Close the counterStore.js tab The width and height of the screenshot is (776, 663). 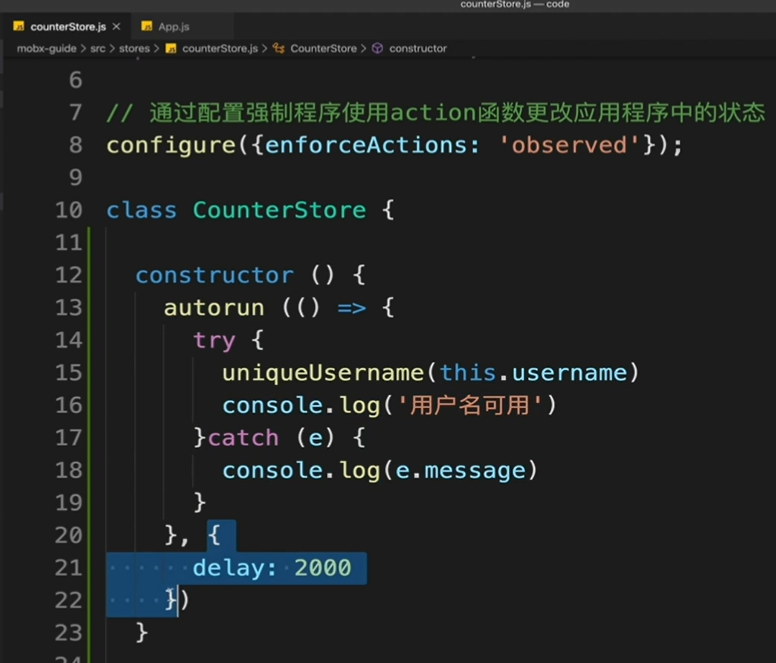[116, 26]
